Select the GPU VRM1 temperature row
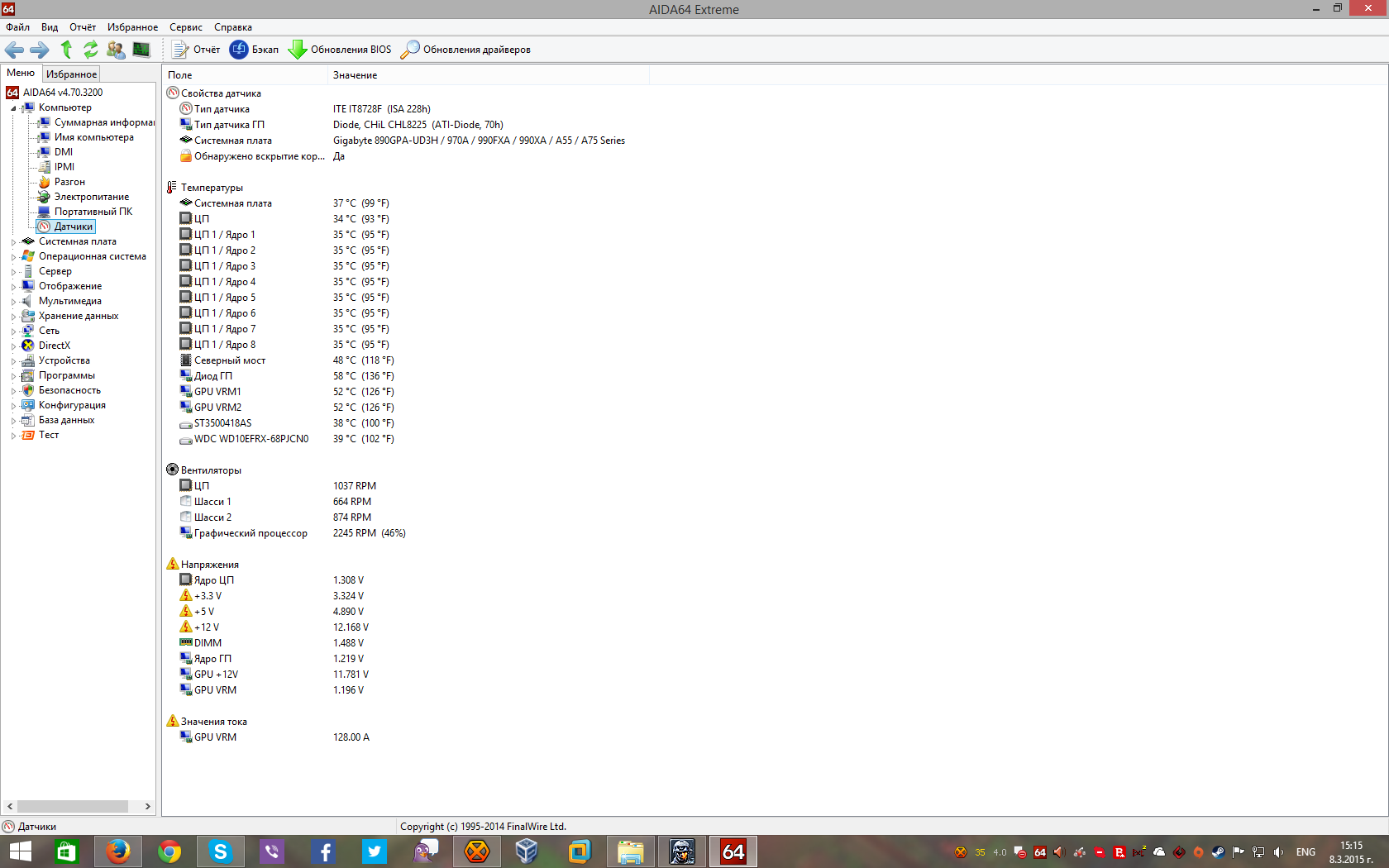This screenshot has height=868, width=1389. (x=288, y=392)
